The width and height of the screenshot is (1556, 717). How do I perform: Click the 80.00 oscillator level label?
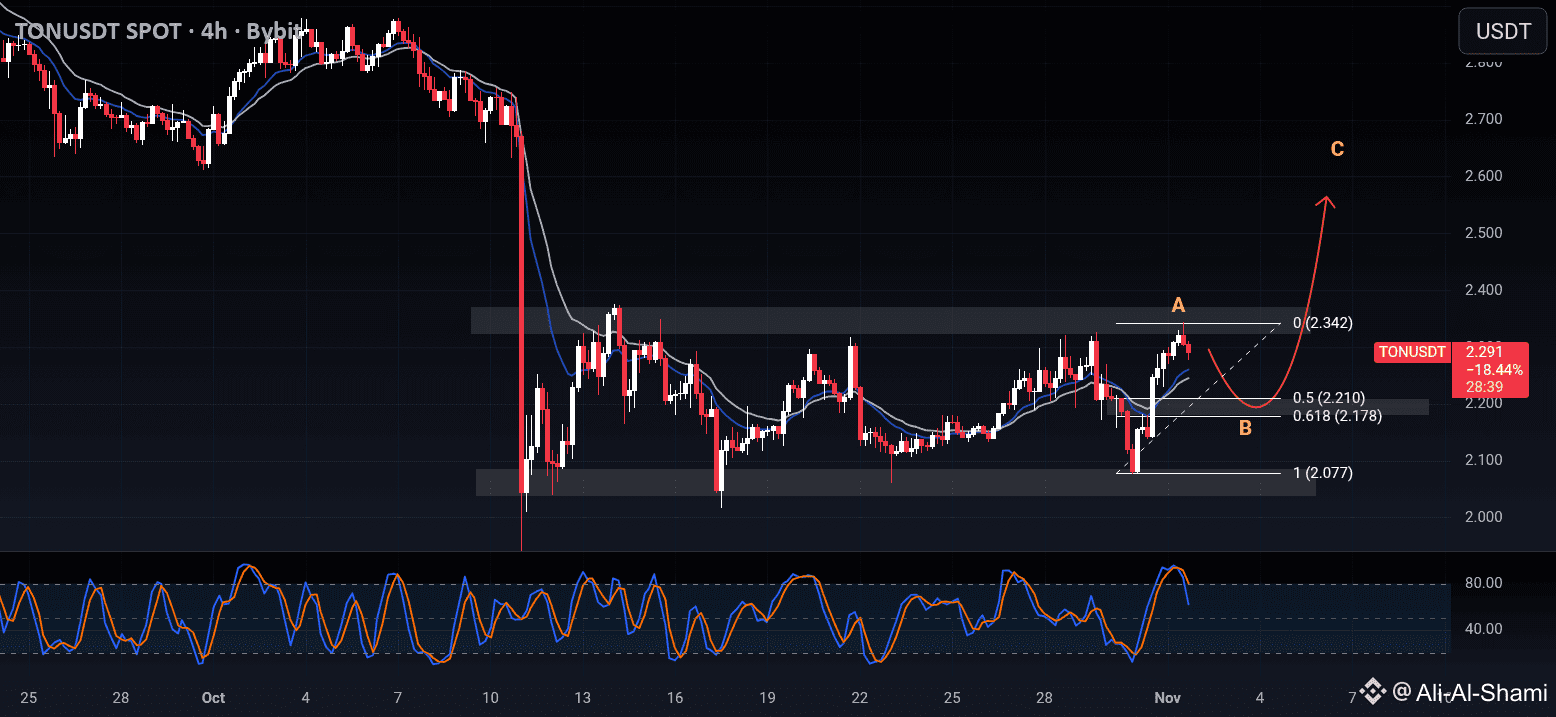click(x=1483, y=583)
